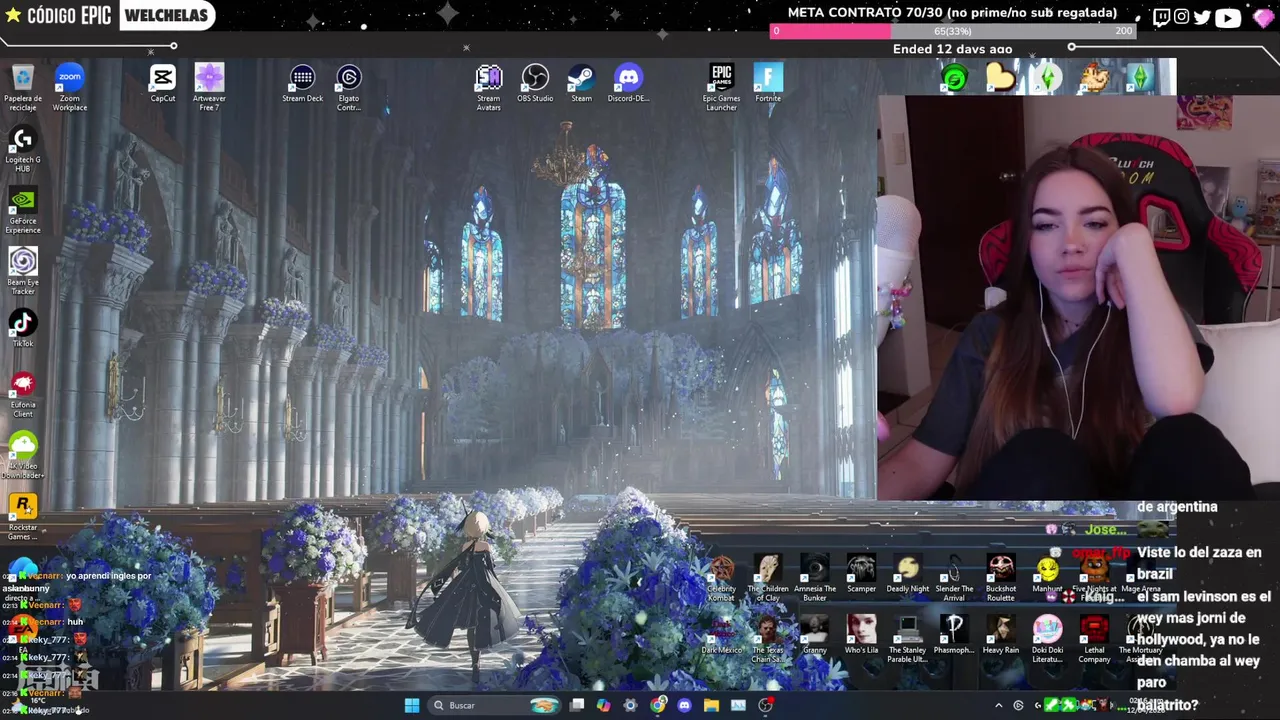The width and height of the screenshot is (1280, 720).
Task: Launch Buckshot Roulette shortcut
Action: coord(1000,578)
